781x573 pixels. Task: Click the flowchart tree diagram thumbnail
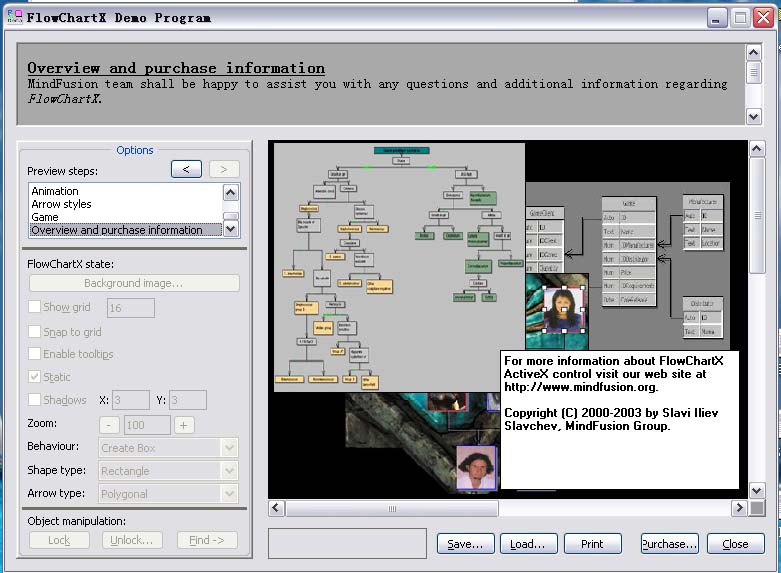[399, 267]
